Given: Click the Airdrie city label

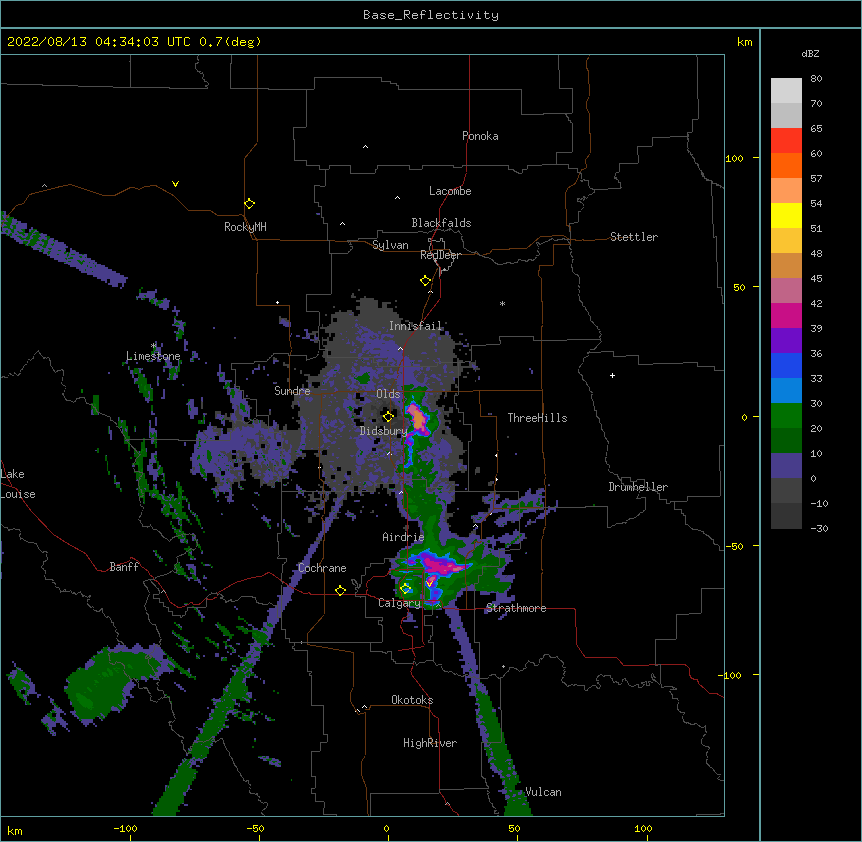Looking at the screenshot, I should [x=403, y=537].
